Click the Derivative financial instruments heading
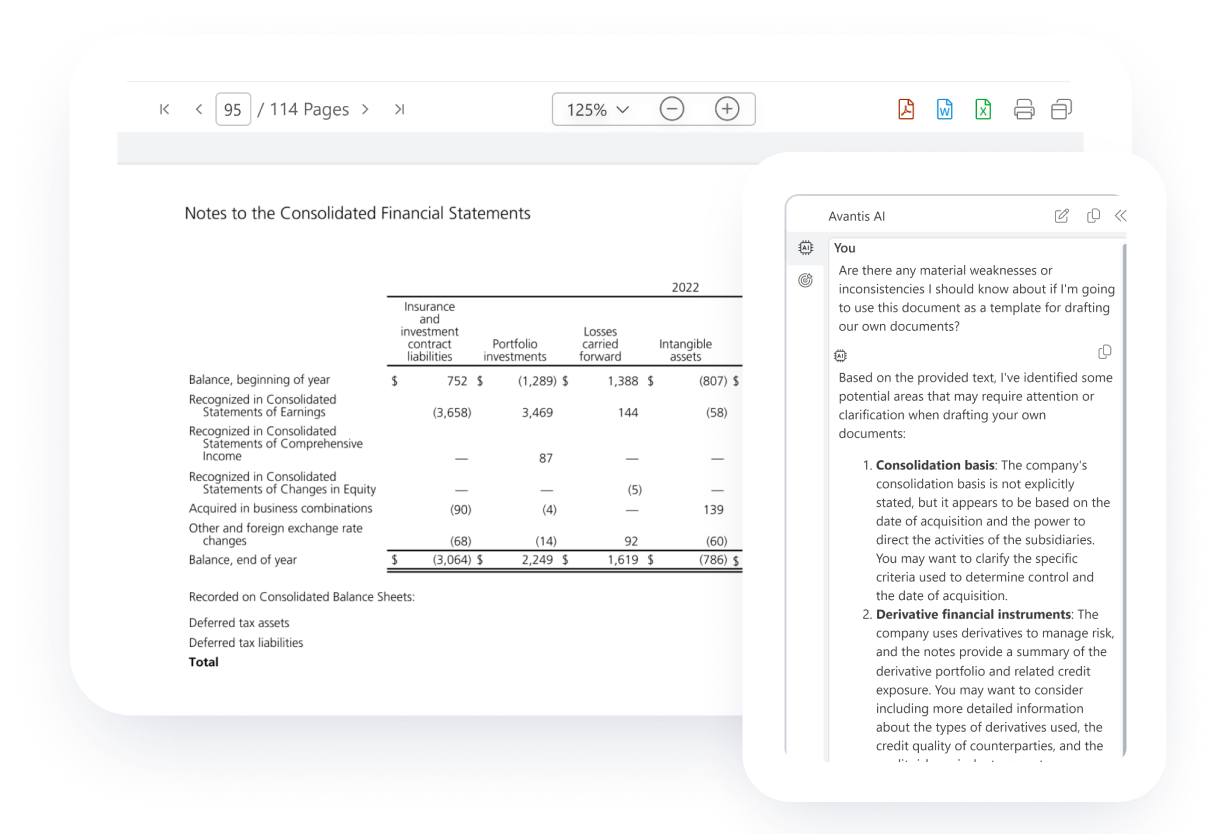 tap(974, 615)
